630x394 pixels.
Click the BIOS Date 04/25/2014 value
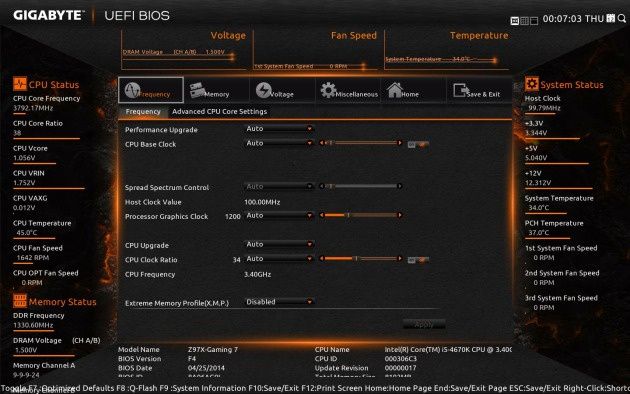(206, 368)
